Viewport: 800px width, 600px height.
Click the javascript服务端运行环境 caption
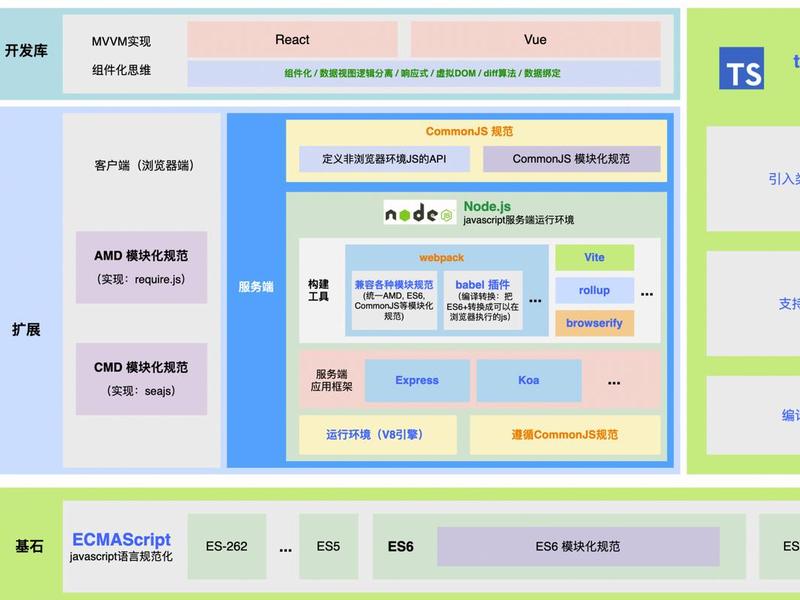[518, 220]
